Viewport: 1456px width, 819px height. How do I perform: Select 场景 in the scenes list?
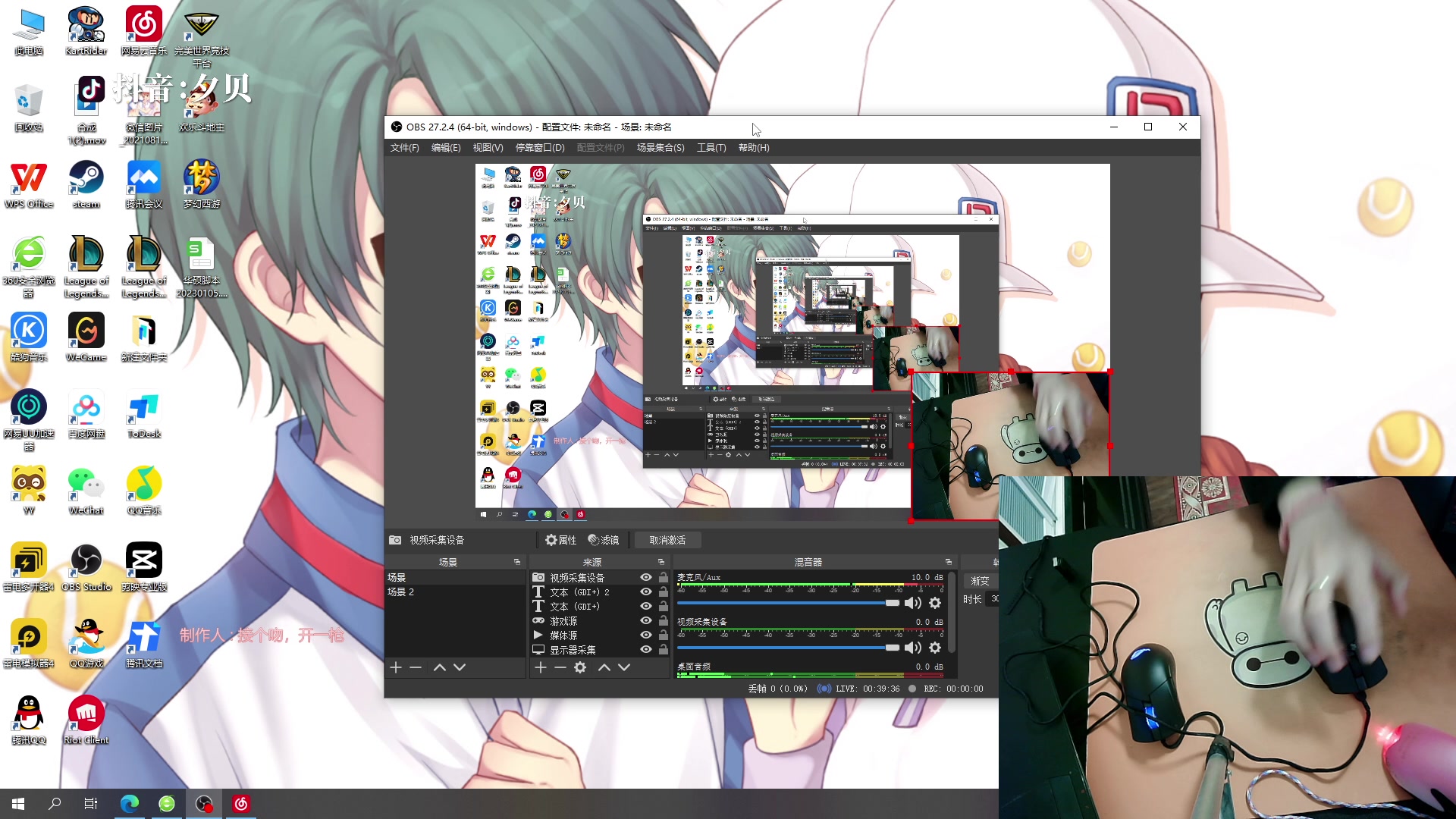(455, 578)
